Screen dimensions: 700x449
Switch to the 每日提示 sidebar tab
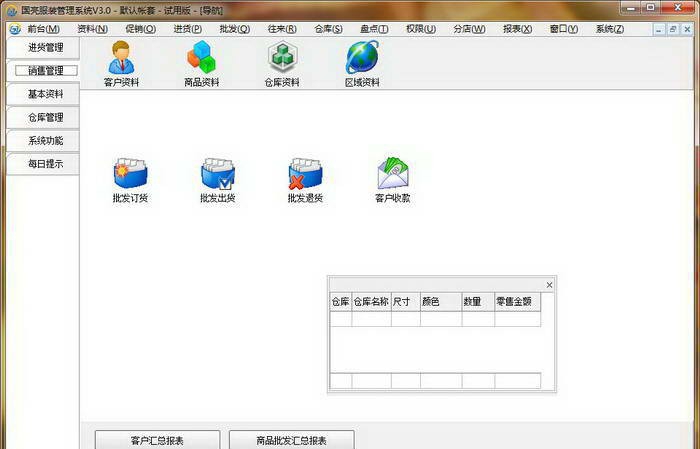click(44, 164)
